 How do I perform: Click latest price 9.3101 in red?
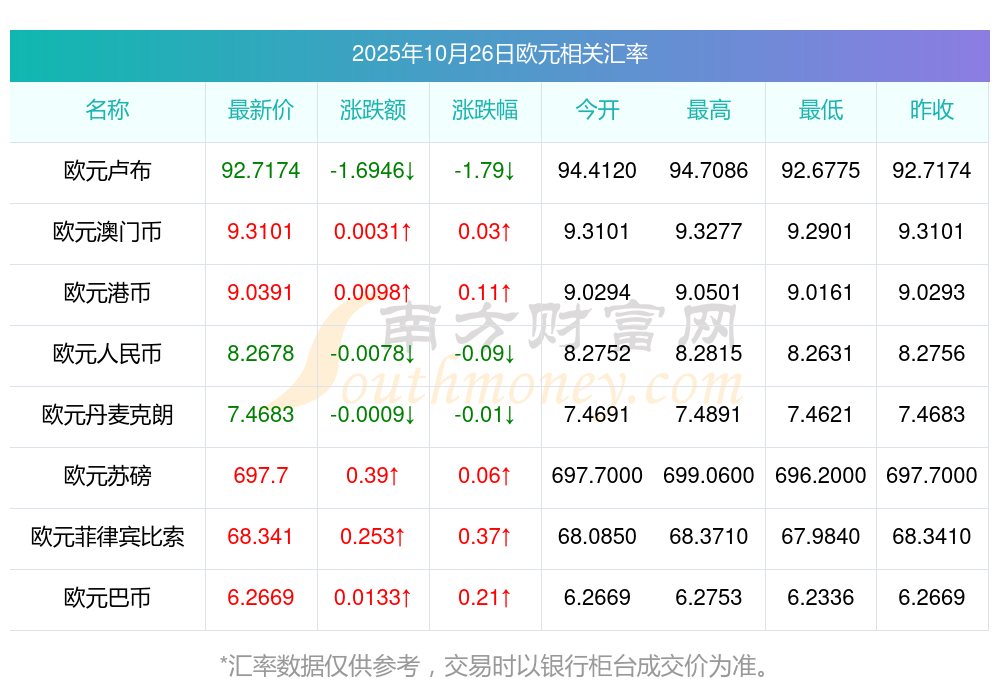coord(260,231)
